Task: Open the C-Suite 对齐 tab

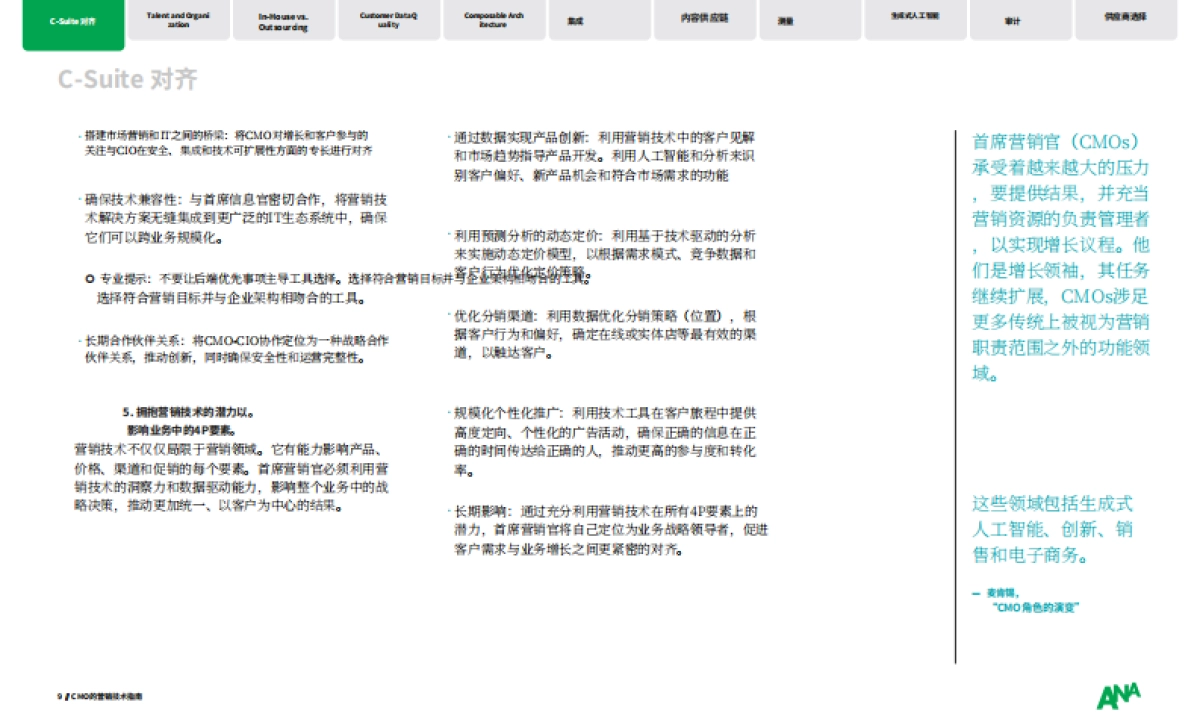Action: pyautogui.click(x=74, y=21)
